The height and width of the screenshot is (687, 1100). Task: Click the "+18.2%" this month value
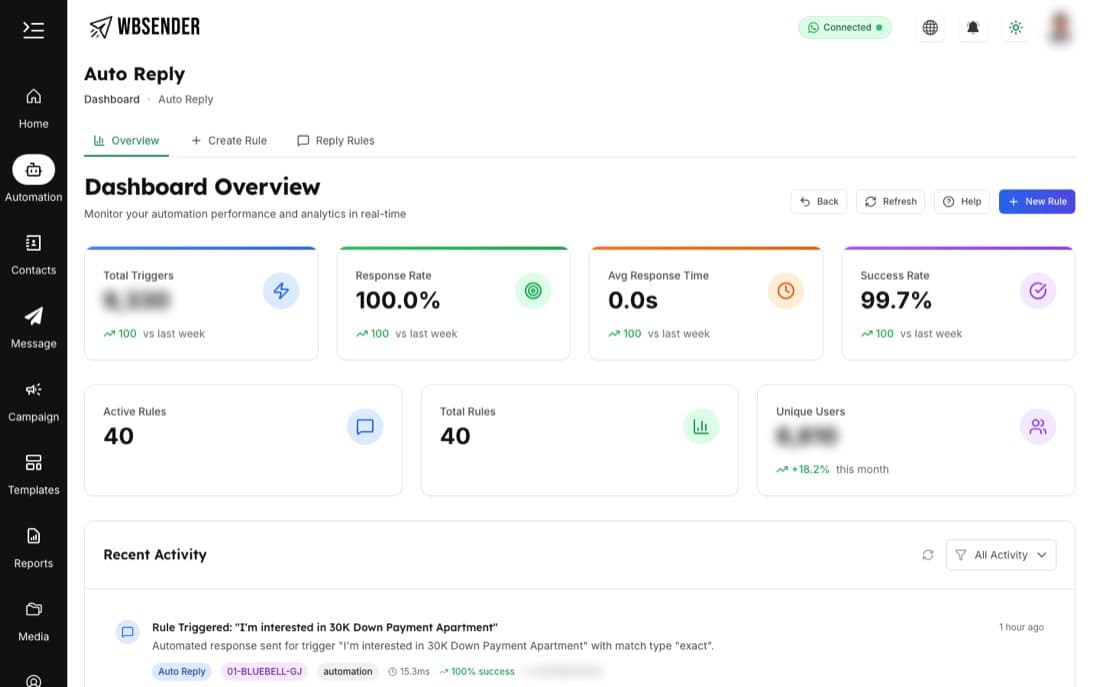tap(810, 469)
